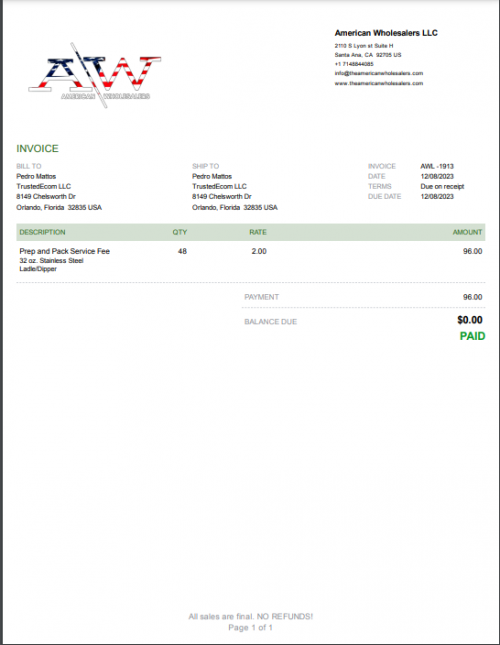
Task: Click the INVOICE field label near AWL -1913
Action: (x=382, y=166)
